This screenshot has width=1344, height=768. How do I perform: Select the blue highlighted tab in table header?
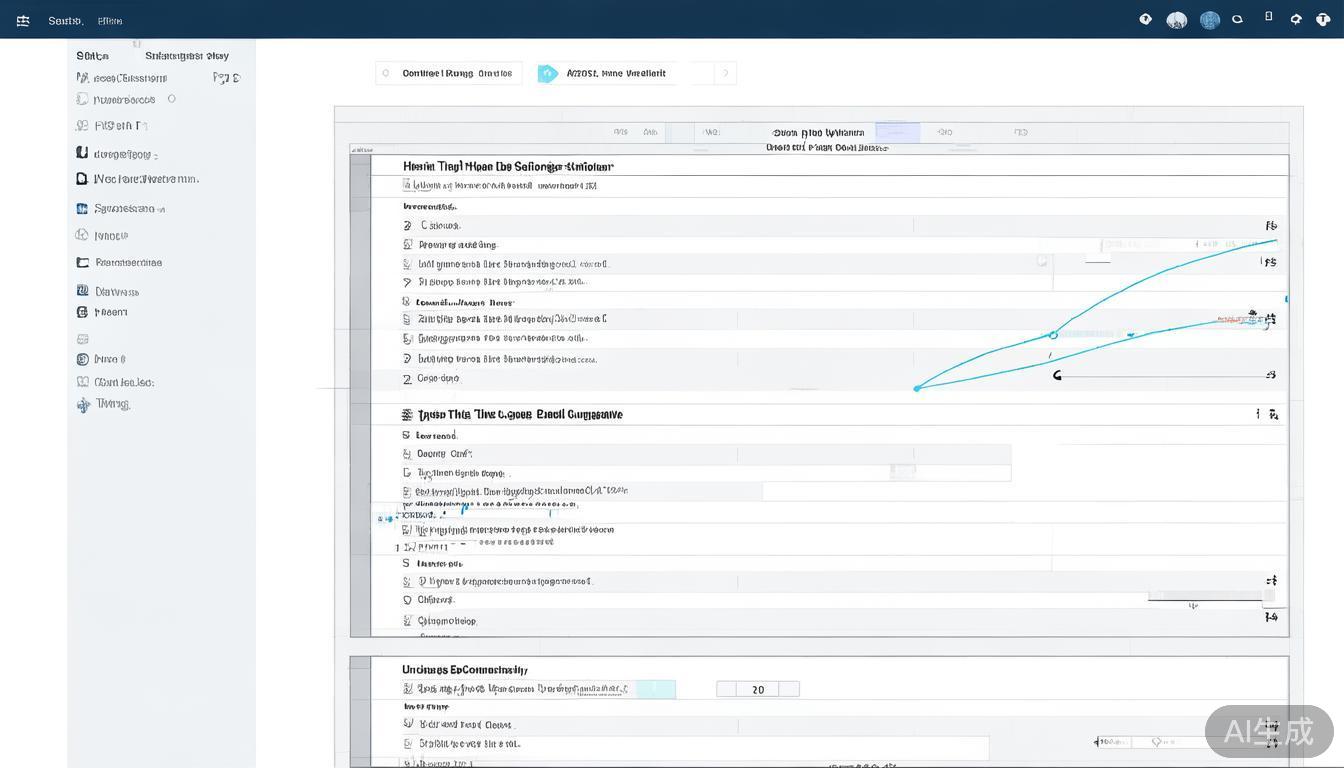pos(897,132)
